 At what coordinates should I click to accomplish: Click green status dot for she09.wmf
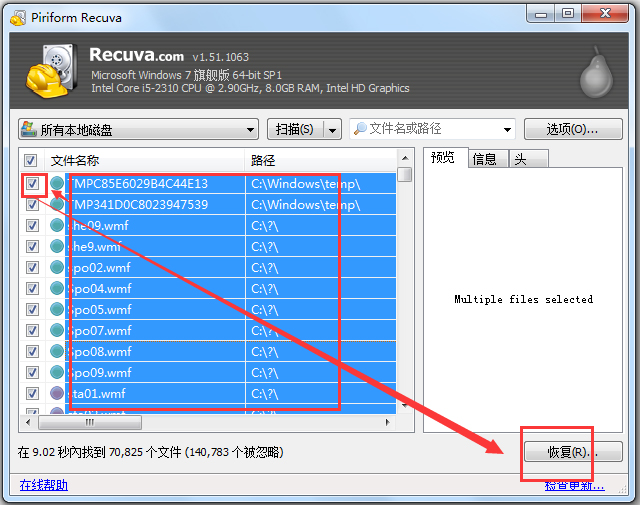coord(57,225)
